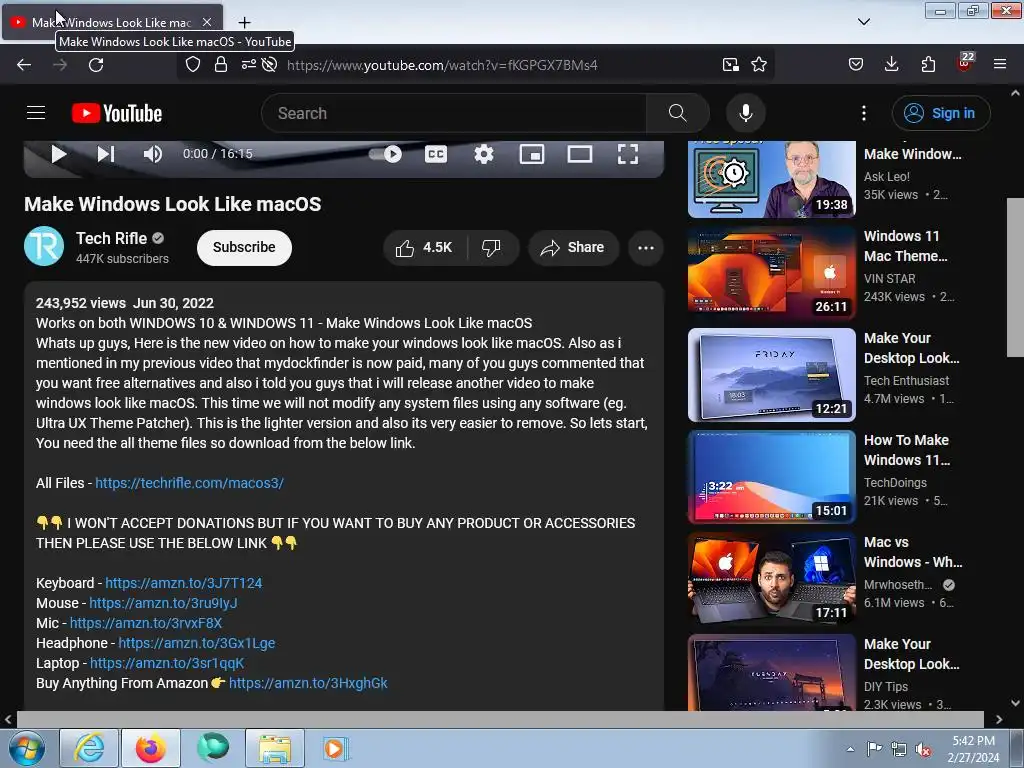Toggle the autoplay switch
The image size is (1024, 768).
click(385, 154)
